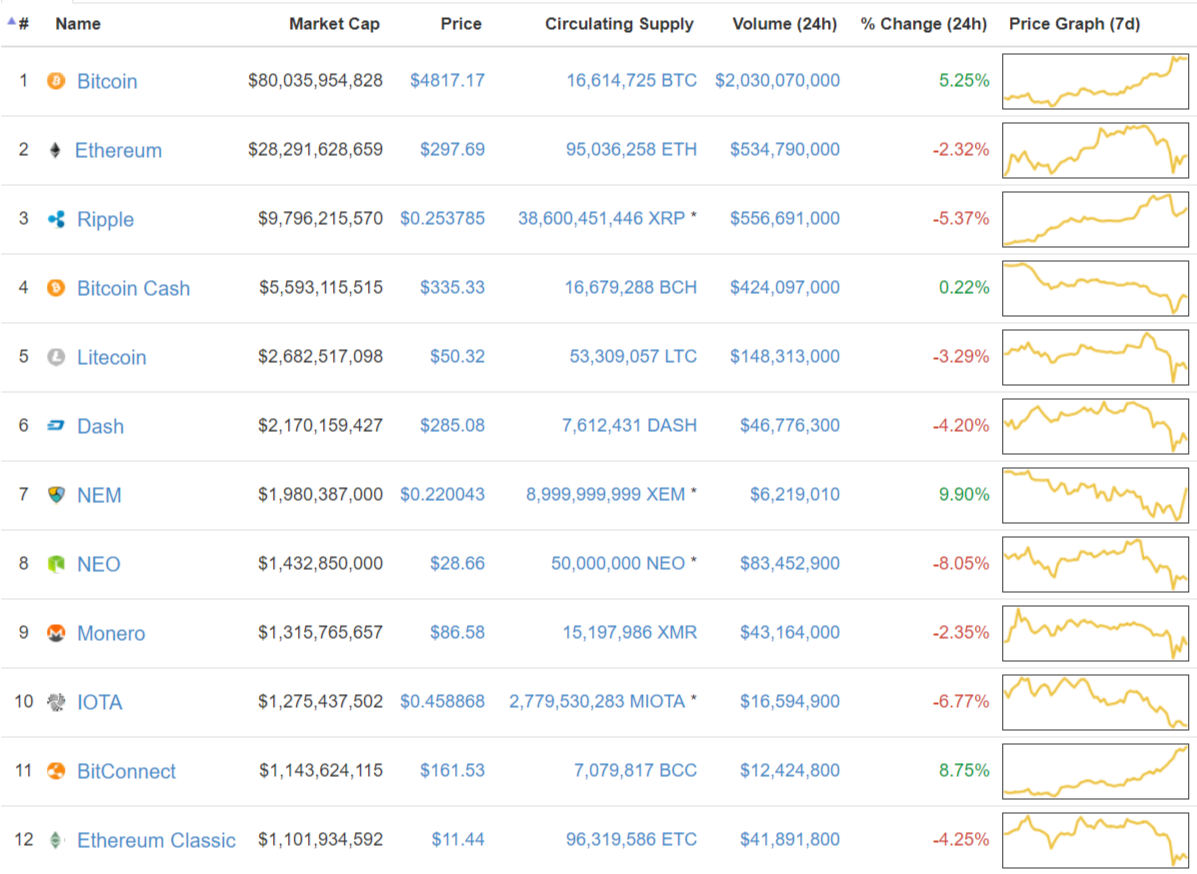Click the Monero logo icon
This screenshot has height=874, width=1197.
point(56,633)
